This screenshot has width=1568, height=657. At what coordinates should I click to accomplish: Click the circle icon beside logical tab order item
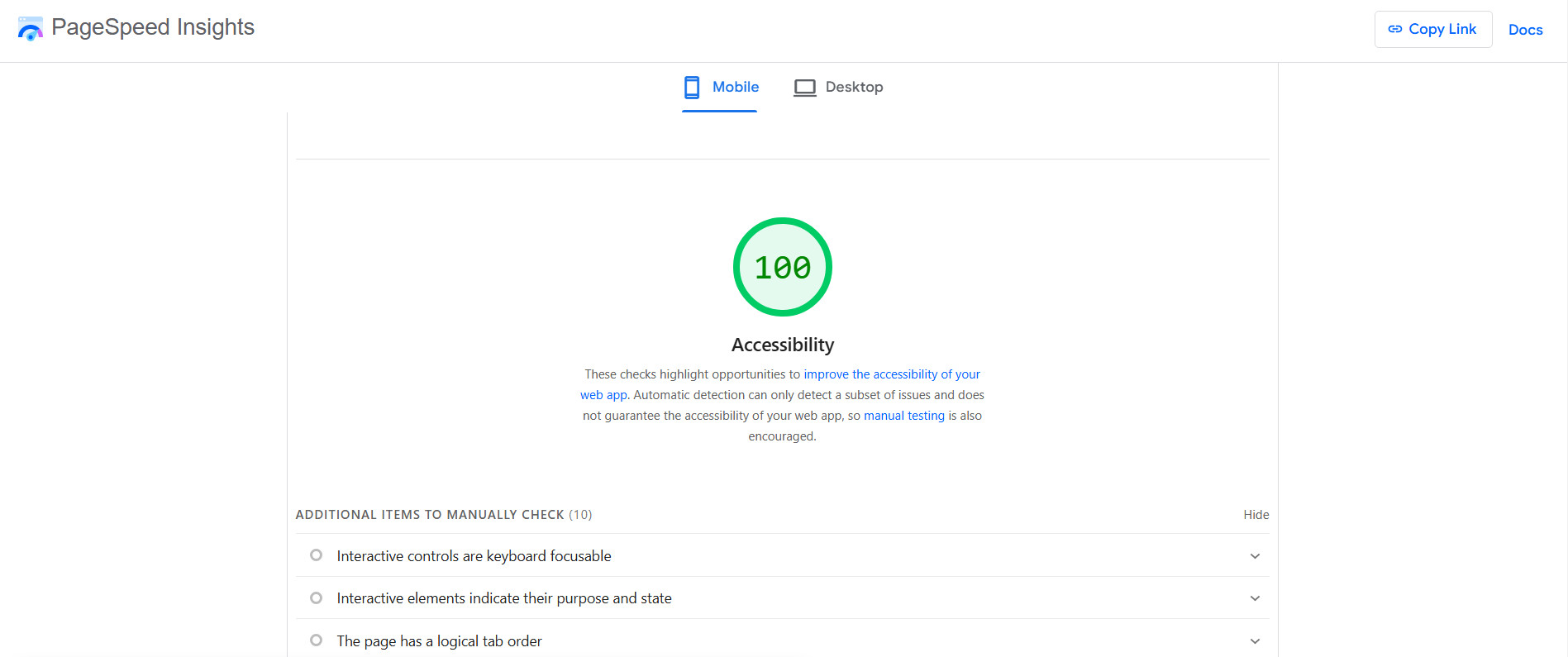[316, 640]
